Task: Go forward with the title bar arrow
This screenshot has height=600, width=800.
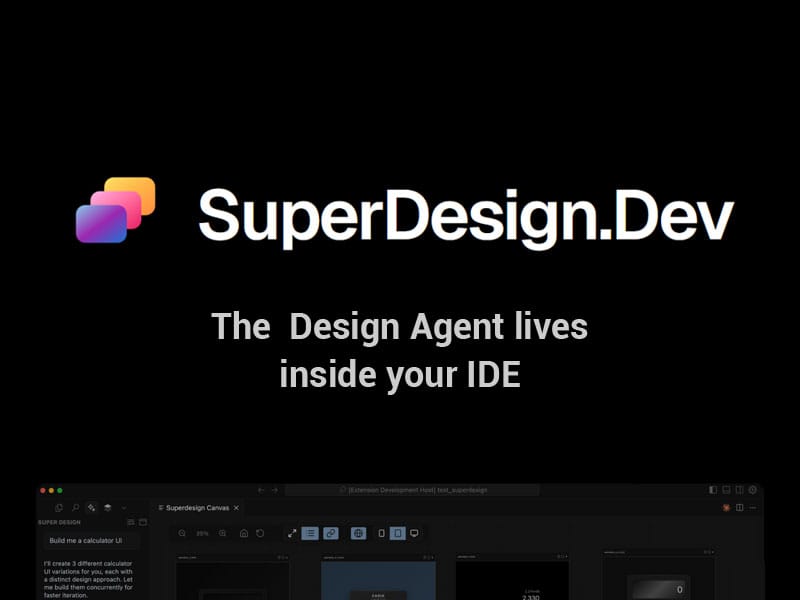Action: (x=274, y=490)
